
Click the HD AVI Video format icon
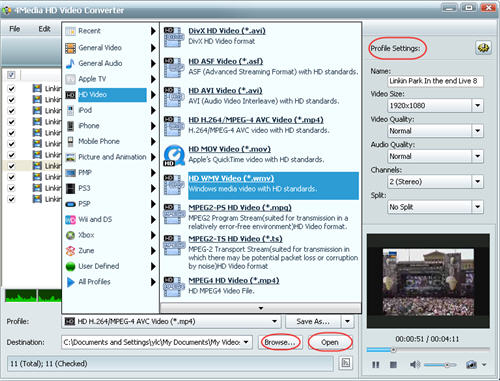click(173, 96)
